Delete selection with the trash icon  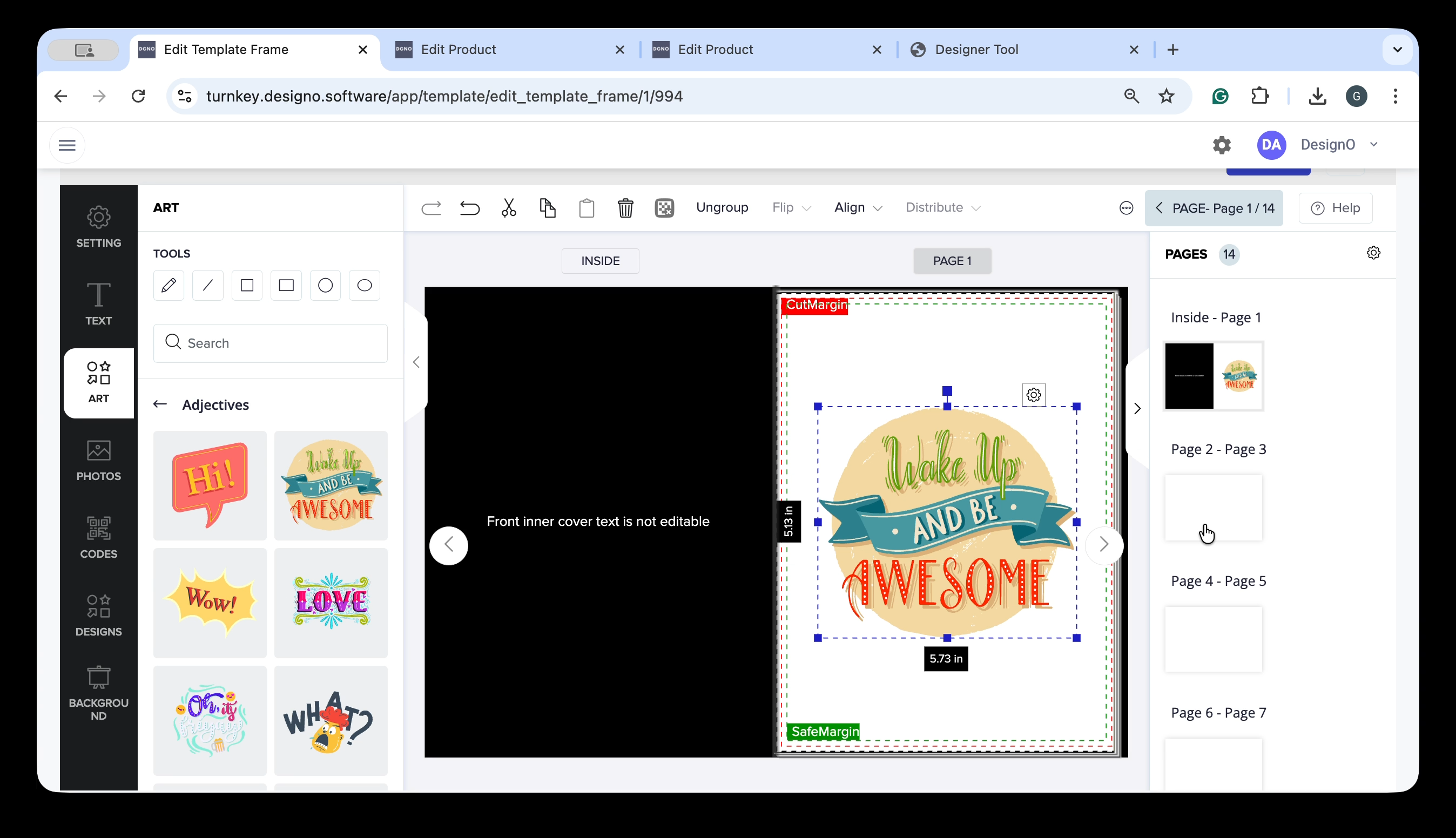pyautogui.click(x=625, y=208)
